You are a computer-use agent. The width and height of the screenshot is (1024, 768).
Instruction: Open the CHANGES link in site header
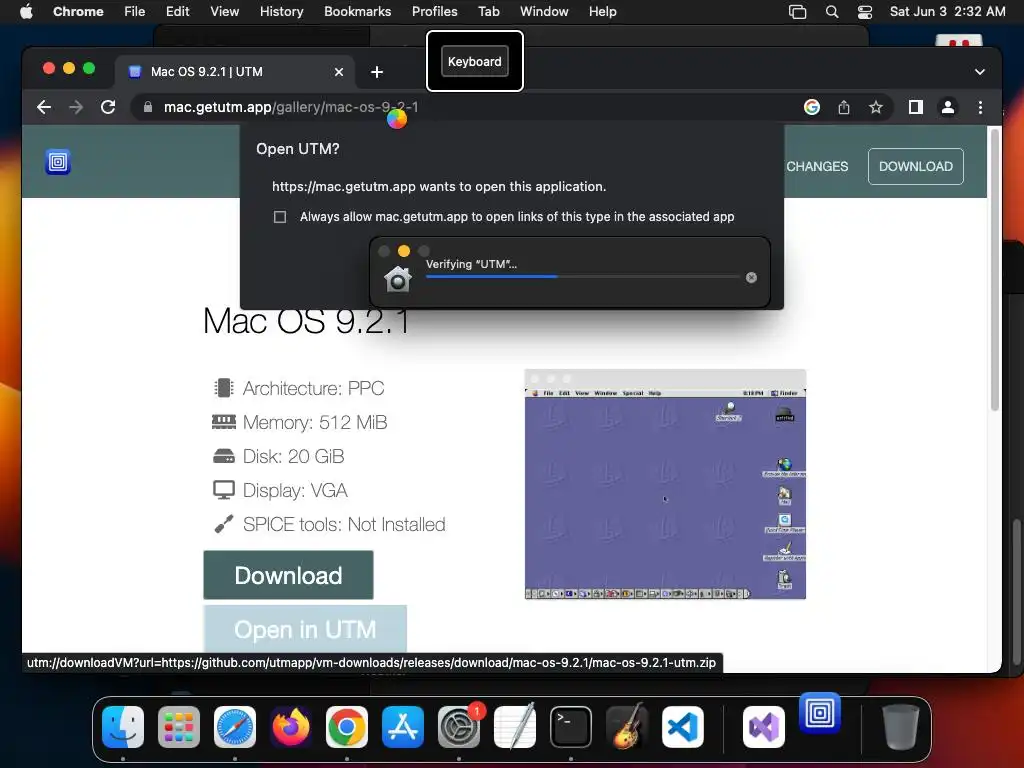[x=817, y=167]
